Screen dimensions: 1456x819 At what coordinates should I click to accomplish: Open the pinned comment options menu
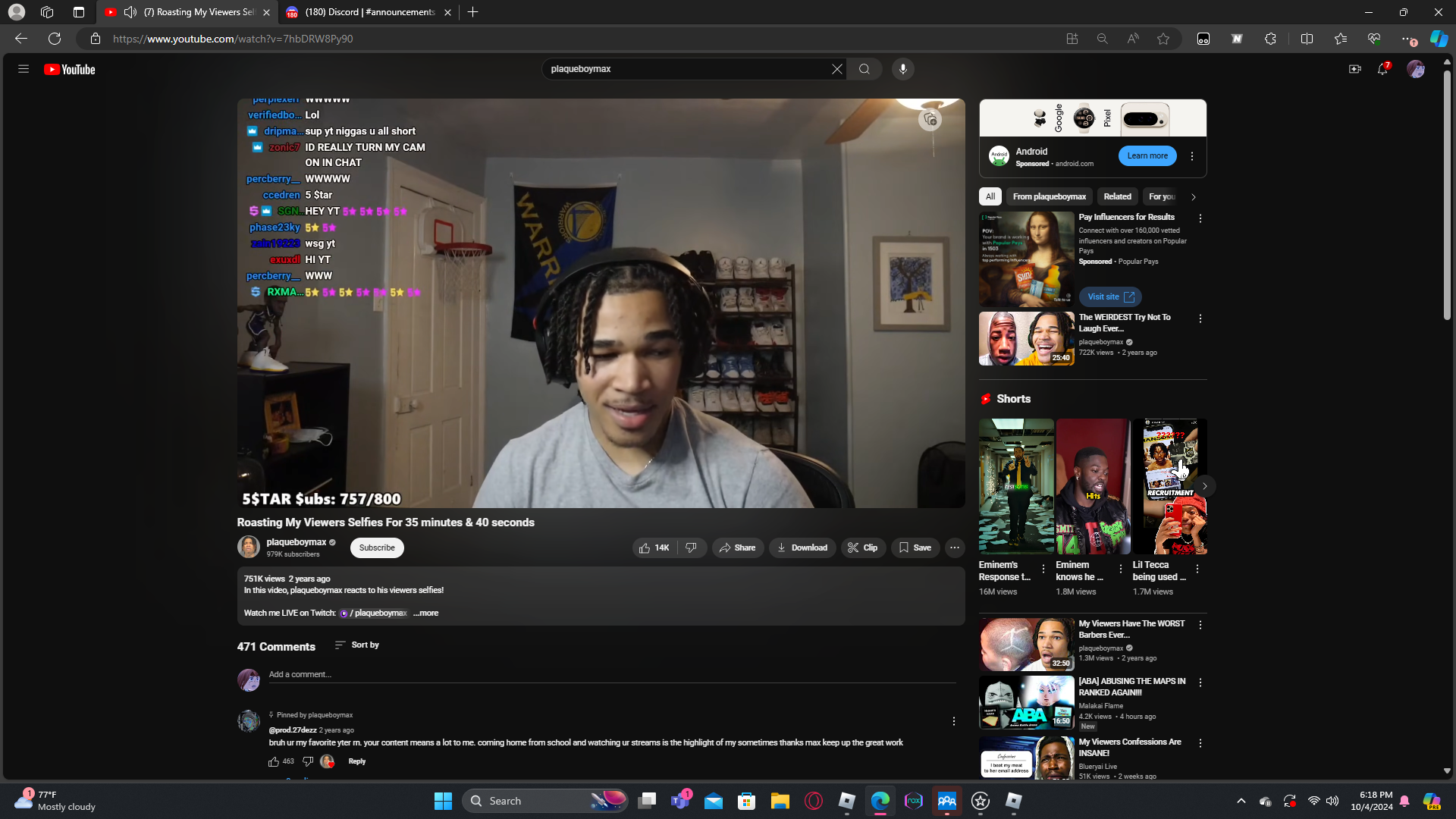[x=954, y=721]
